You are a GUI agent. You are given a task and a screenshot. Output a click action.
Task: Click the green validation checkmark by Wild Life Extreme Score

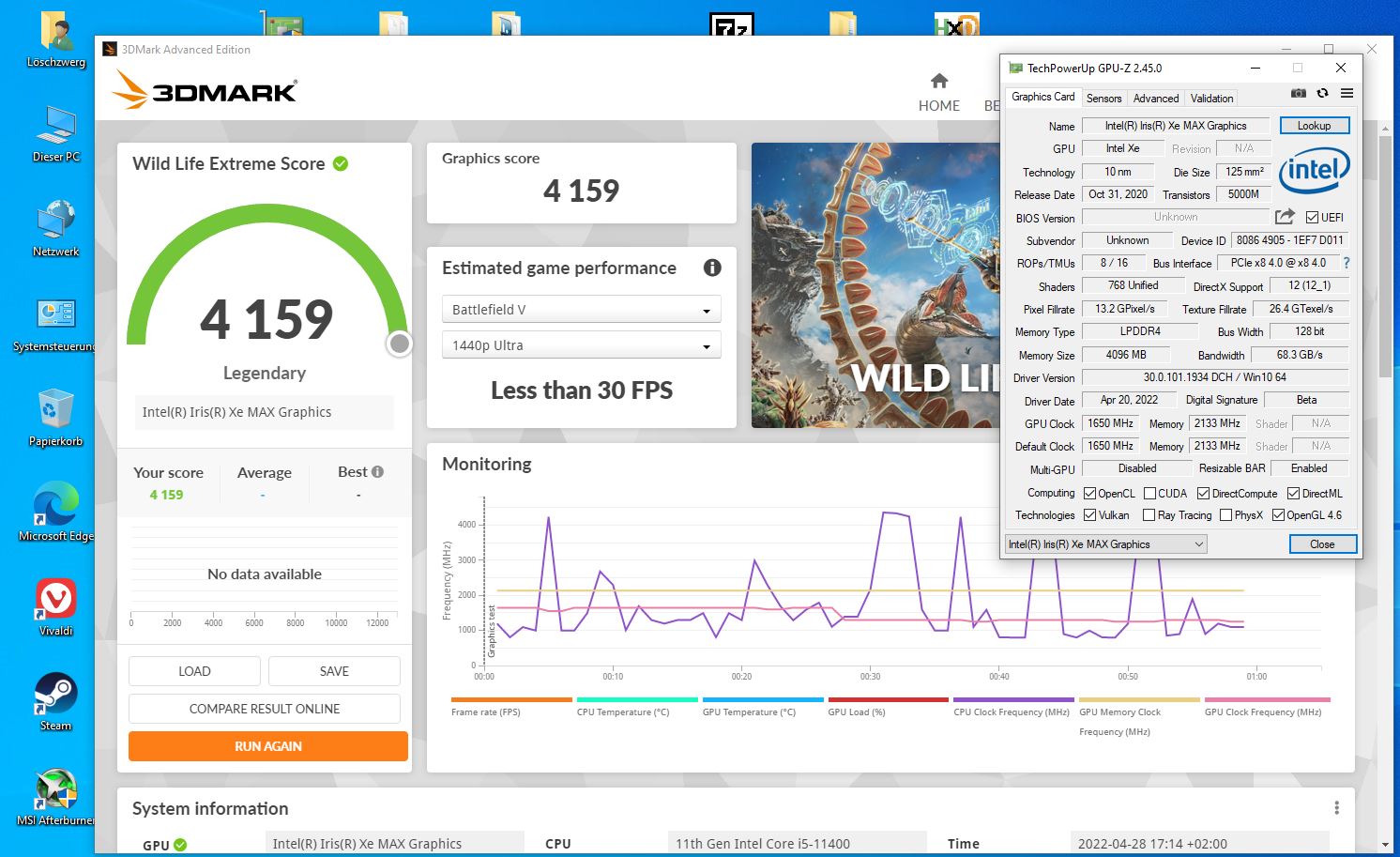pos(341,163)
